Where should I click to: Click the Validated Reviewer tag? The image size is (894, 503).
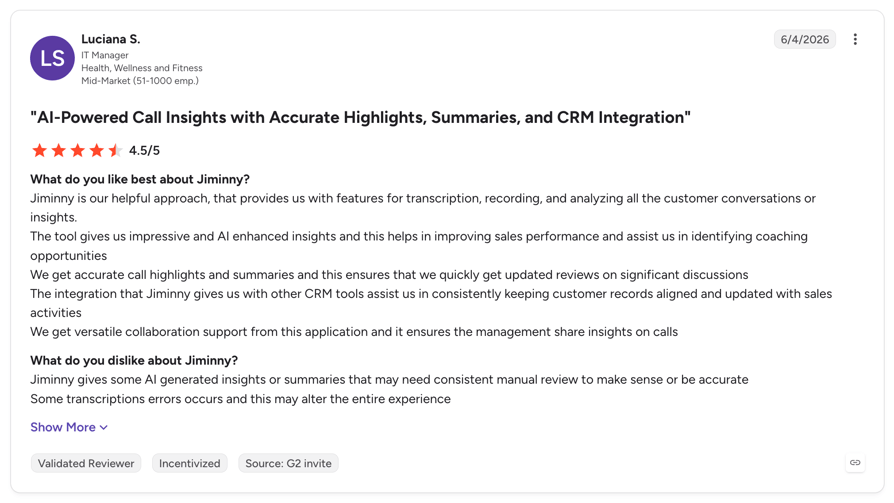(86, 463)
